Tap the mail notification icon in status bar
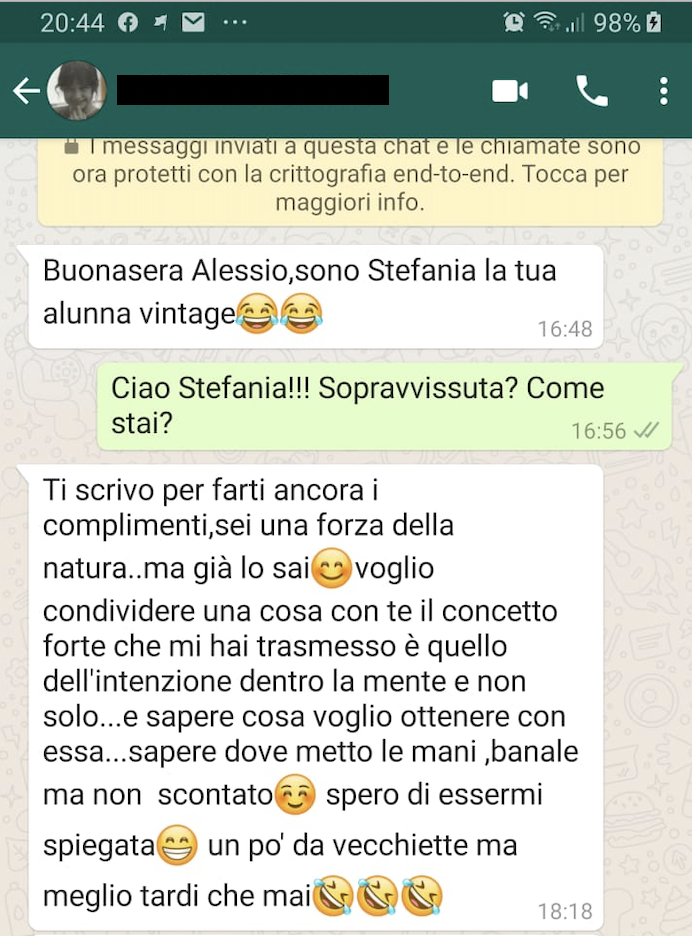The width and height of the screenshot is (692, 936). (193, 23)
